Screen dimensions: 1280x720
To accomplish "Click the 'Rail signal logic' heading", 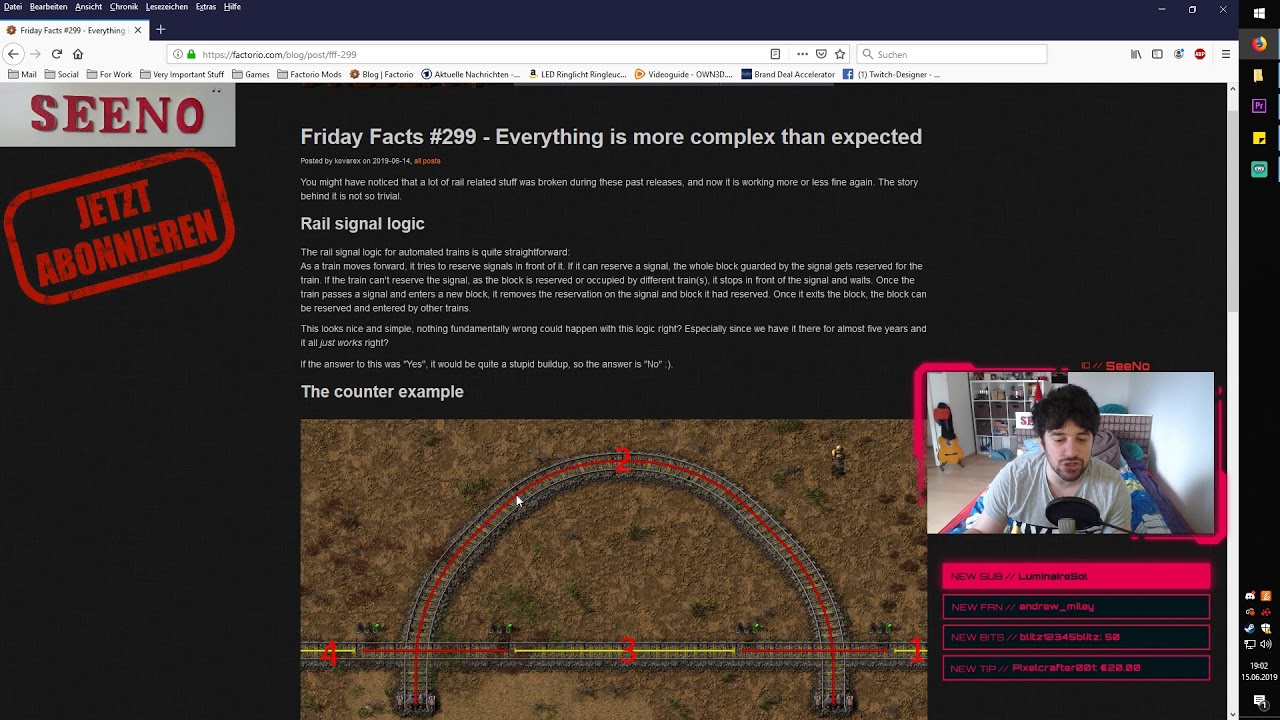I will pos(362,224).
